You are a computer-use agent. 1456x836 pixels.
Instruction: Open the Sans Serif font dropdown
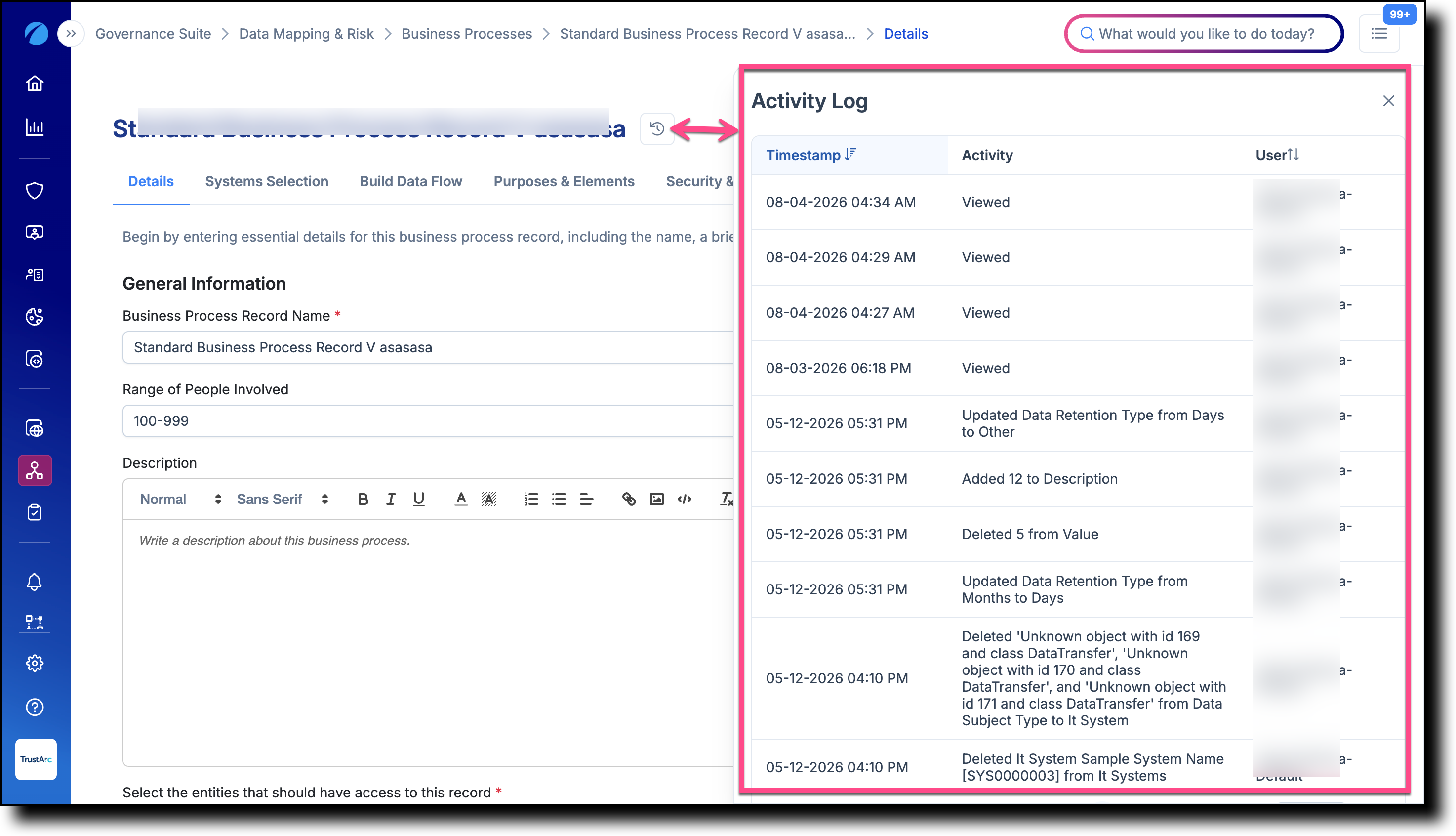point(283,499)
